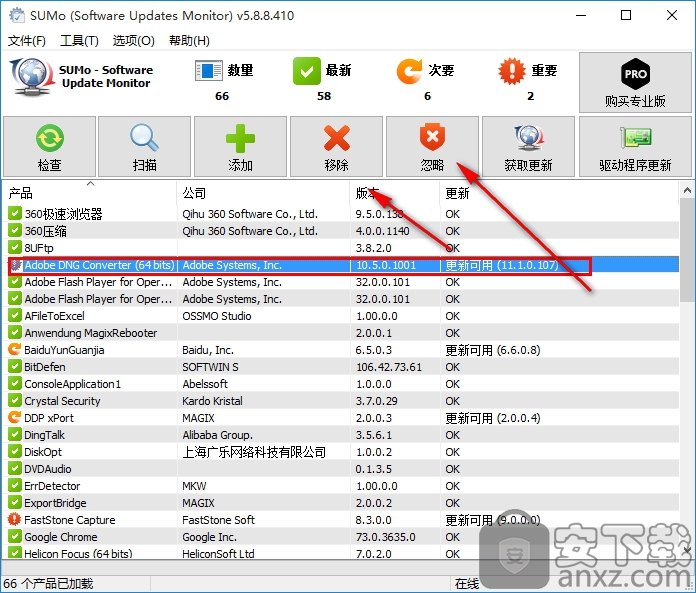Click the green check icon beside Google Chrome

pyautogui.click(x=15, y=536)
